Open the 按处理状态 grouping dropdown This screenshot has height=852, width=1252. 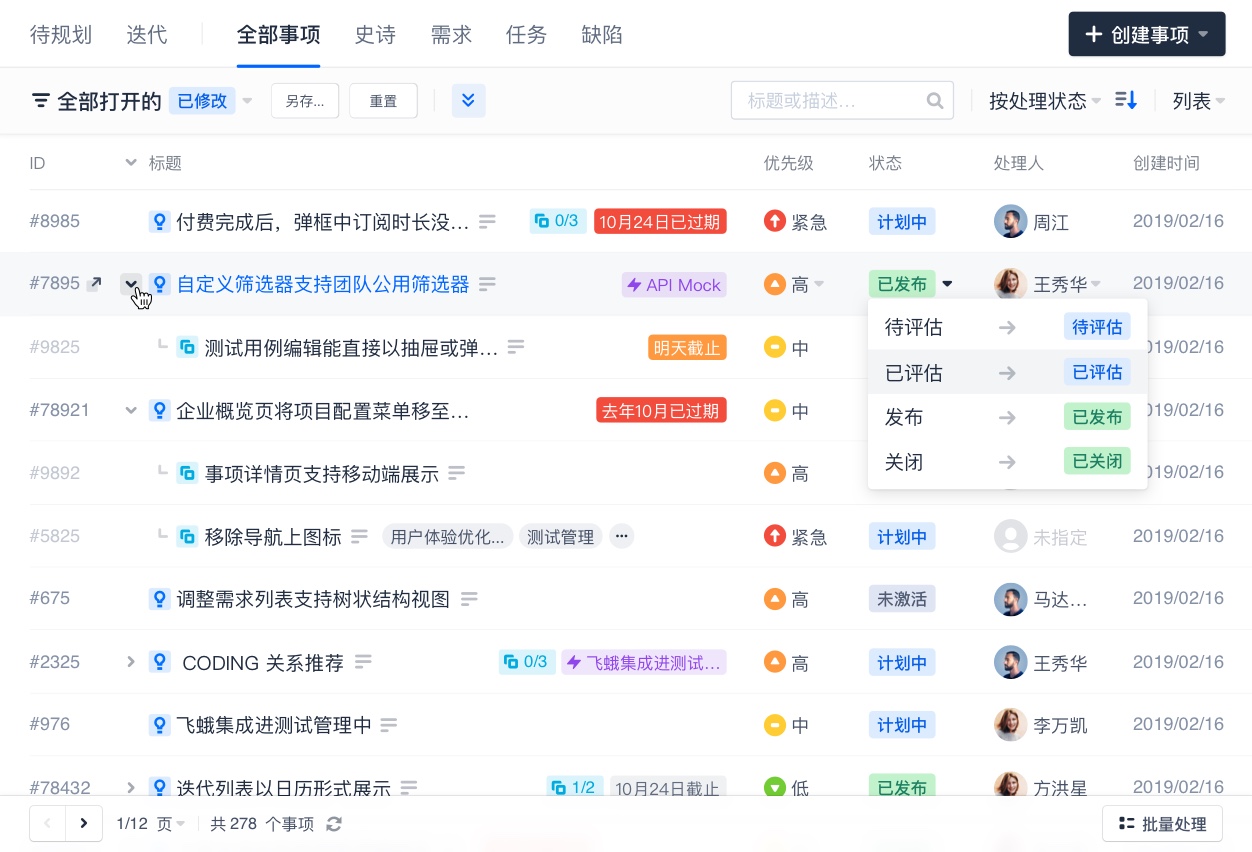point(1045,101)
